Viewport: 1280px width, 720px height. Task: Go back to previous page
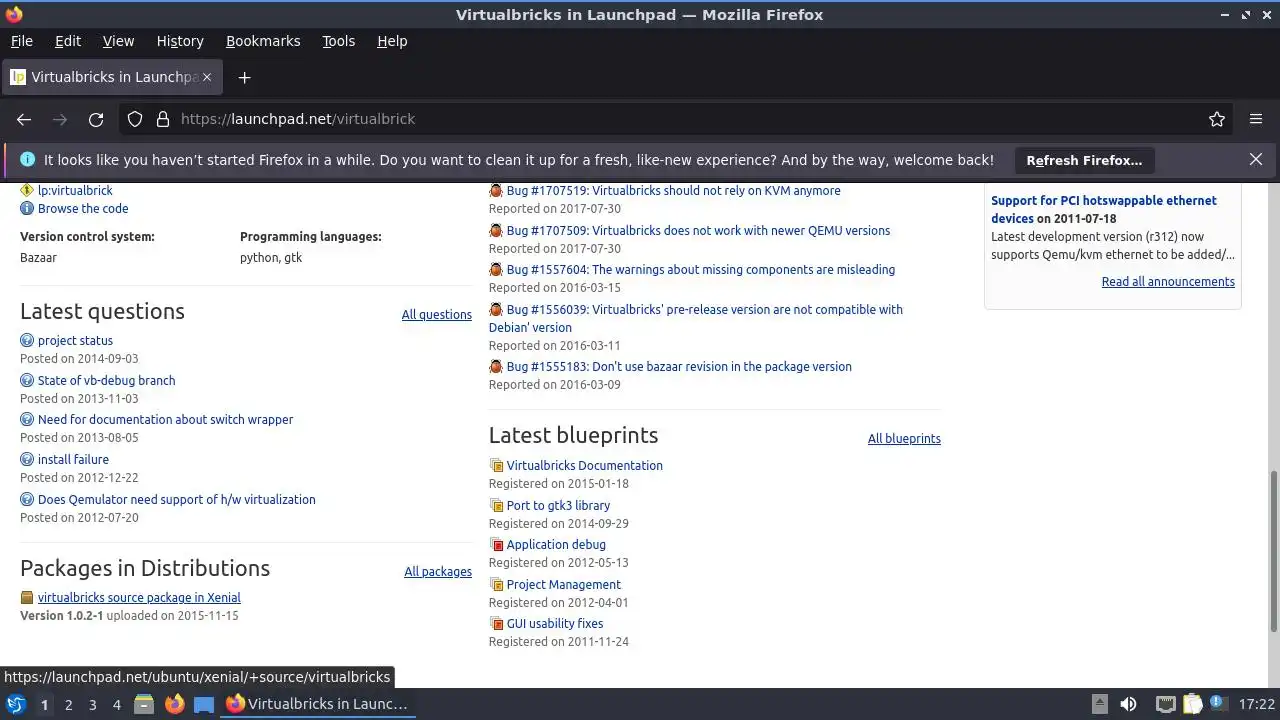(24, 119)
